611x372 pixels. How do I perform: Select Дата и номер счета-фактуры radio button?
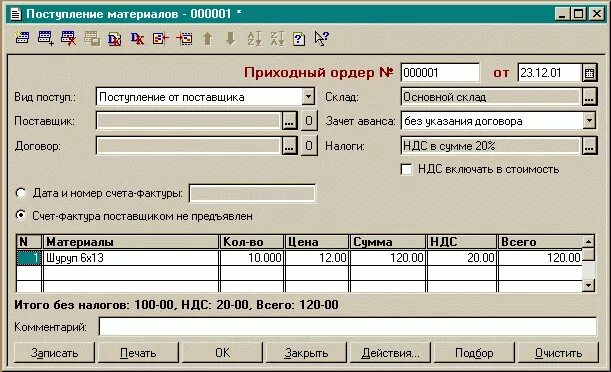[21, 193]
